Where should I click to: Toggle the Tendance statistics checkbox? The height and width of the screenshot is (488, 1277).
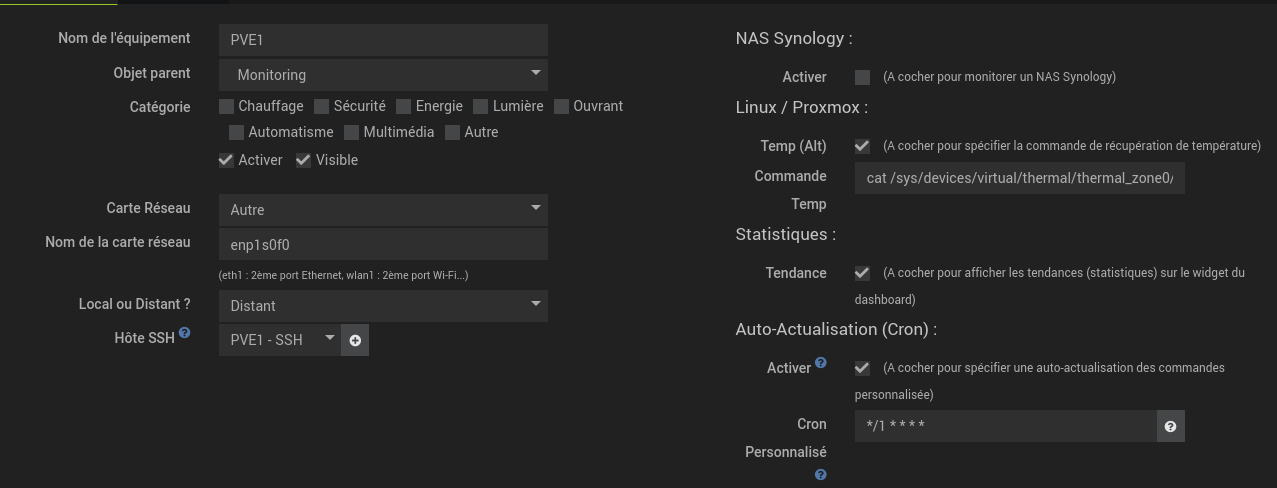click(862, 273)
